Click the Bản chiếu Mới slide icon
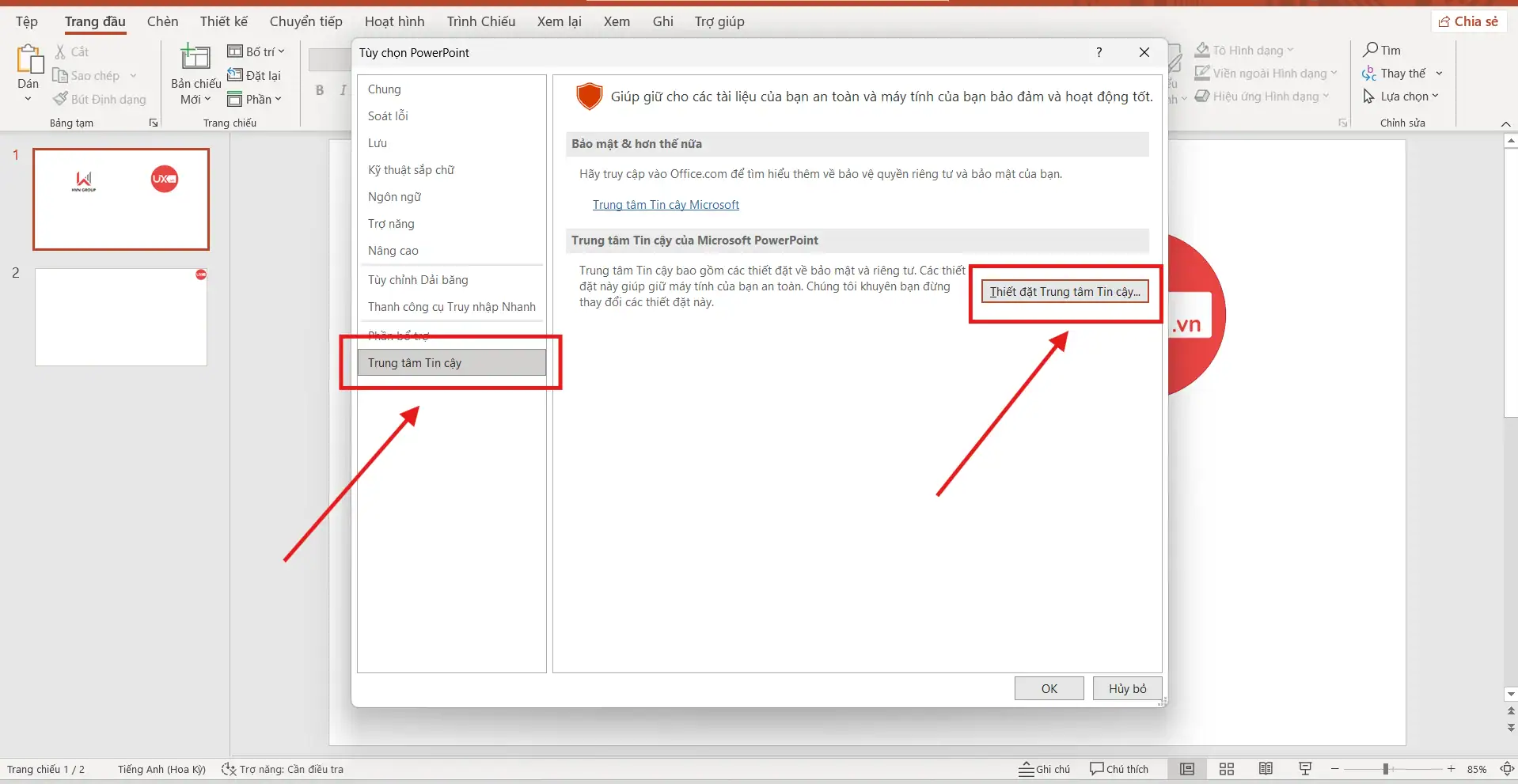1518x784 pixels. [x=195, y=59]
